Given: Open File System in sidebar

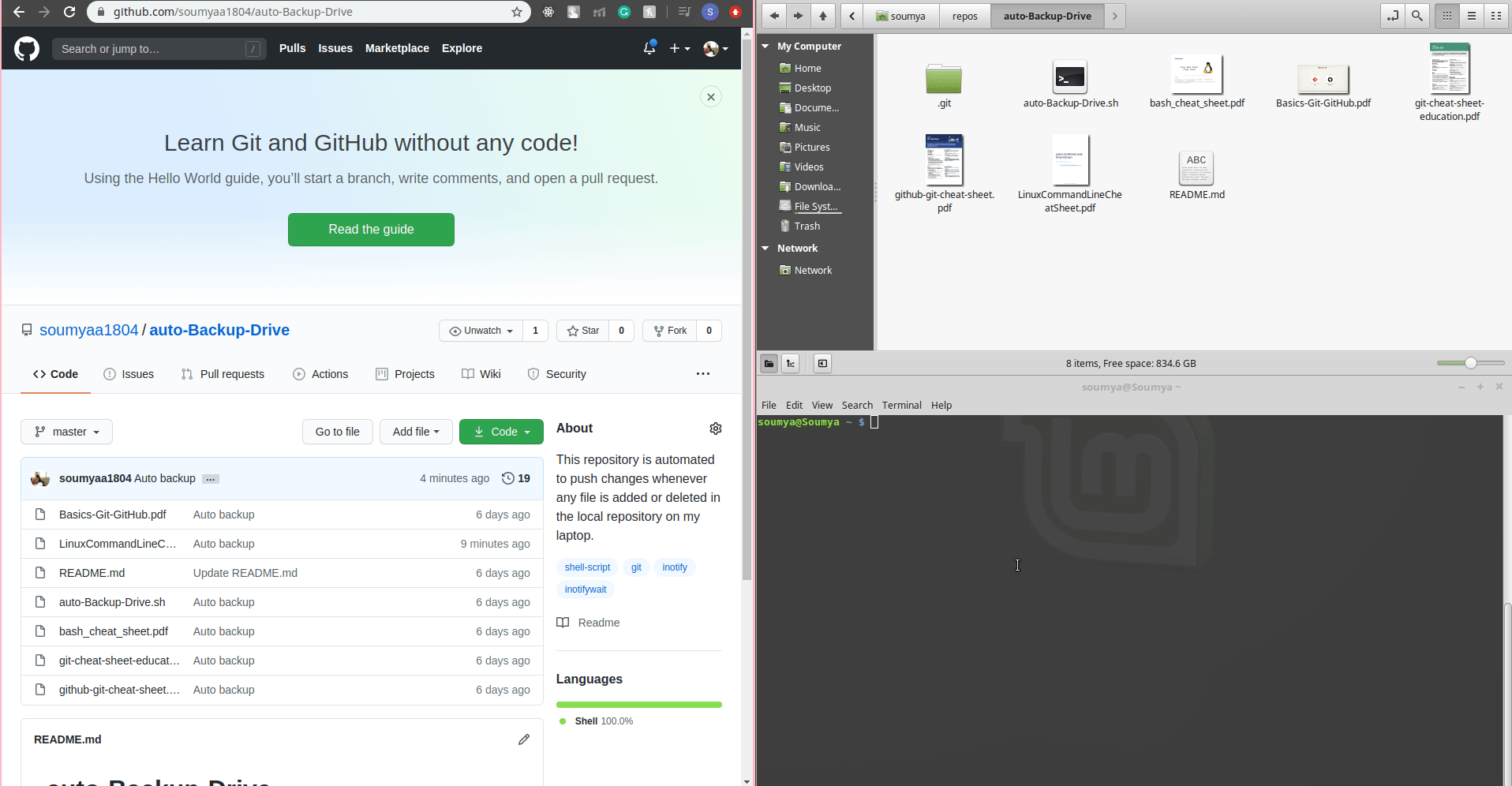Looking at the screenshot, I should pos(816,206).
